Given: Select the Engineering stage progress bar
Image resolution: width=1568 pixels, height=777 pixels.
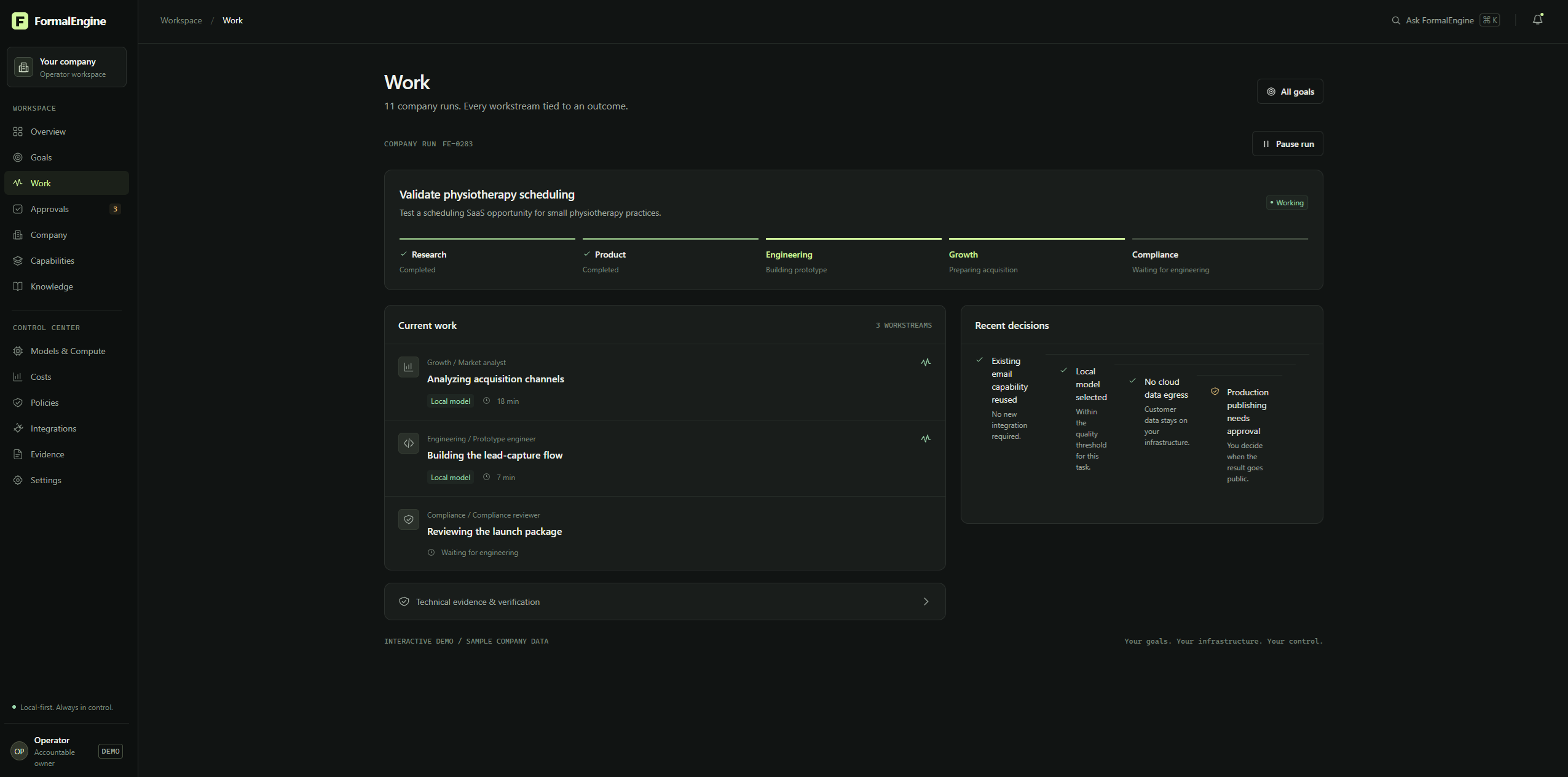Looking at the screenshot, I should click(x=853, y=239).
